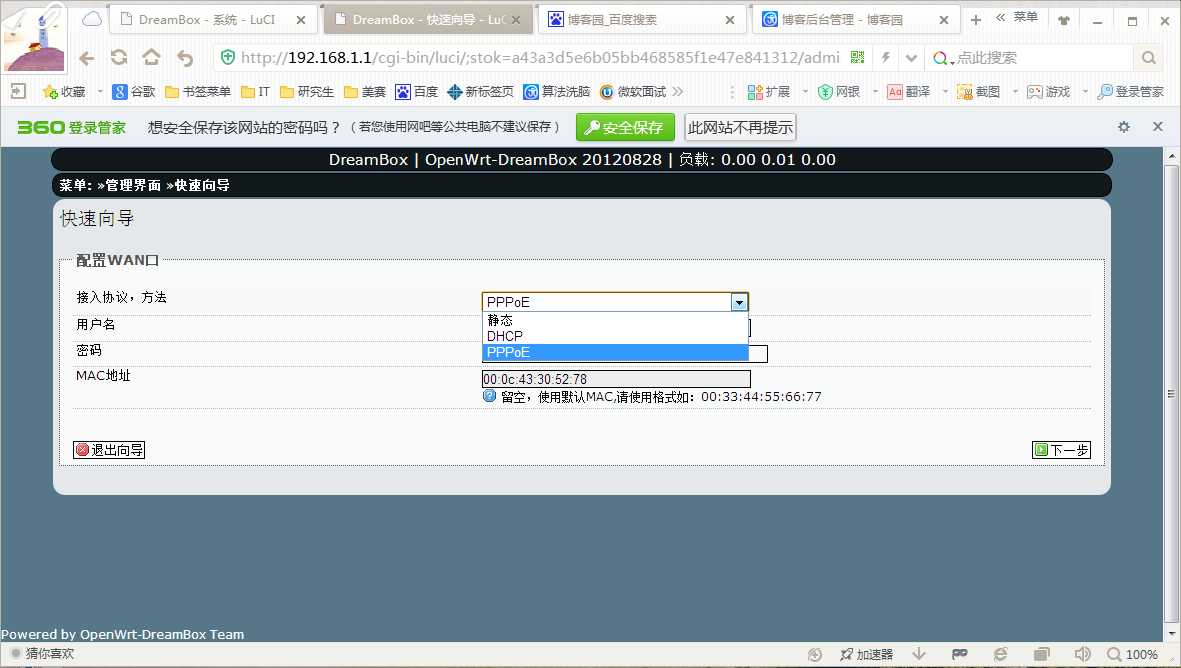The height and width of the screenshot is (668, 1181).
Task: Go back with the browser back arrow
Action: coord(87,58)
